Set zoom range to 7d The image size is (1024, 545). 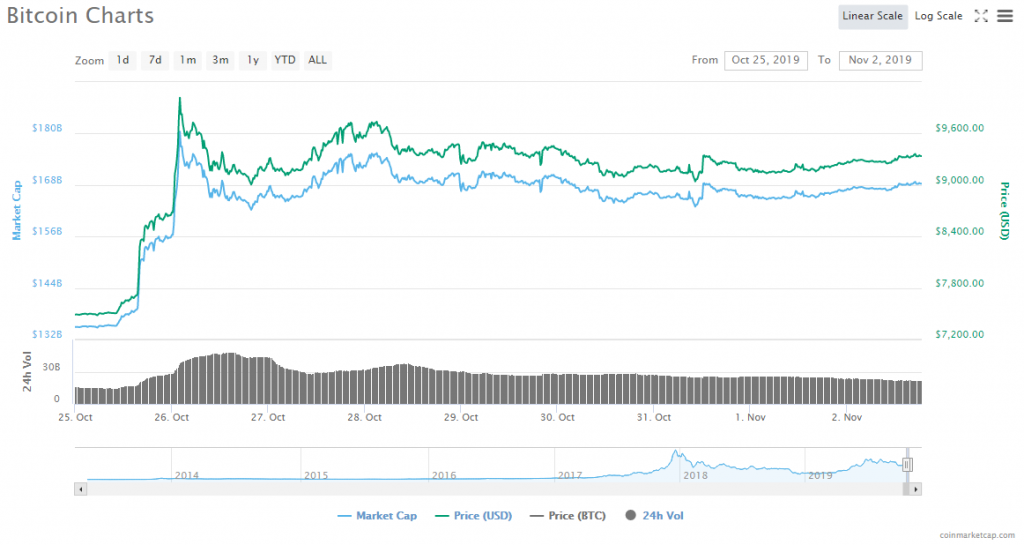pos(155,60)
